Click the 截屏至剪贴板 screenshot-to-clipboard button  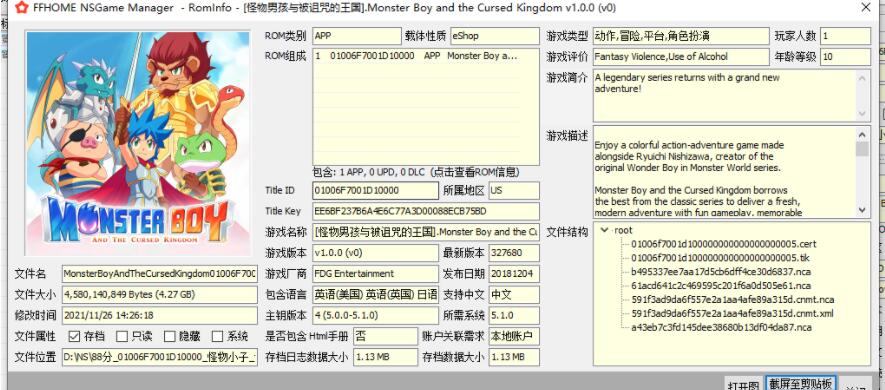[800, 383]
